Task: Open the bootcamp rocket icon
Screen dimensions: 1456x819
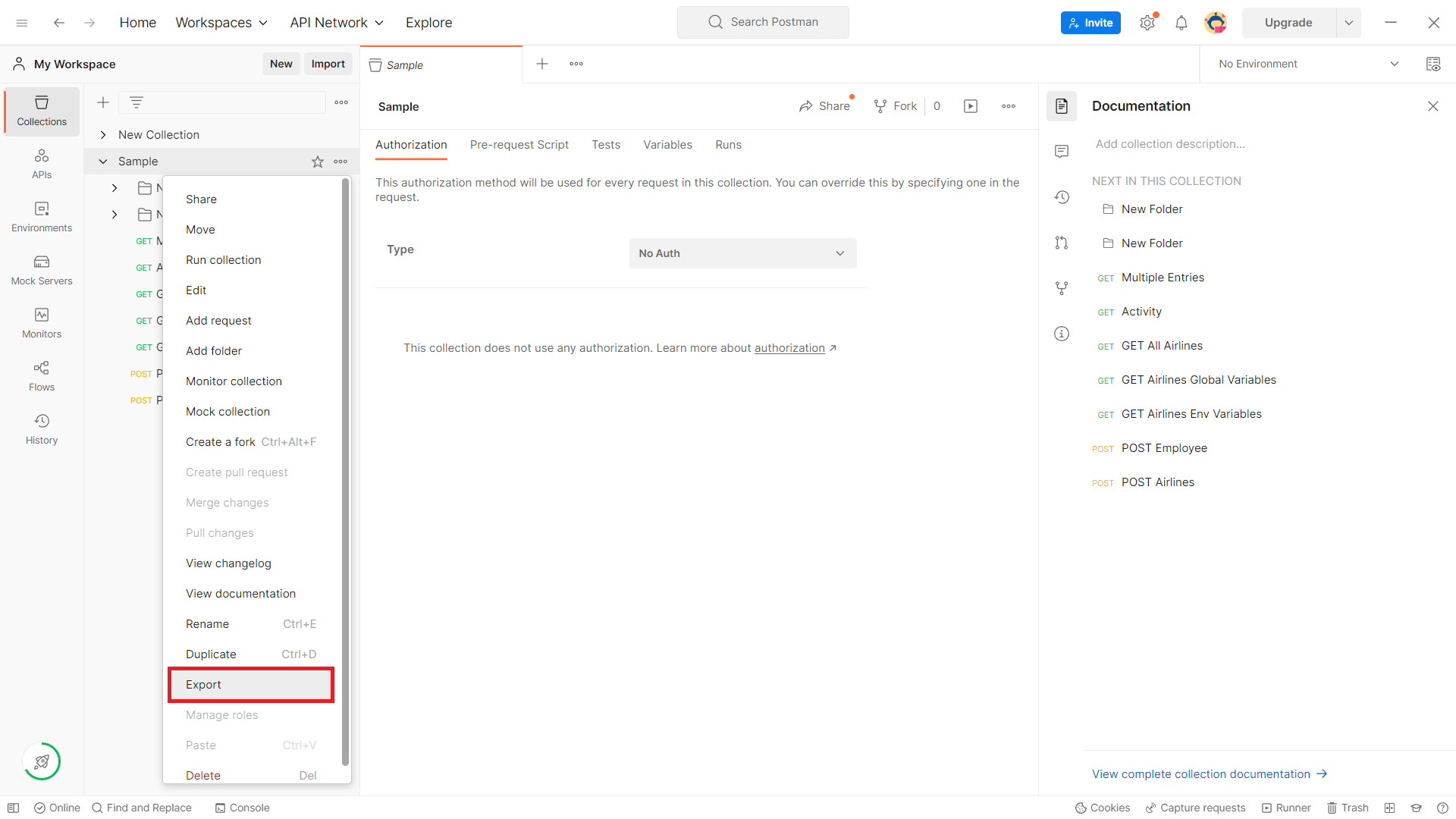Action: click(42, 761)
